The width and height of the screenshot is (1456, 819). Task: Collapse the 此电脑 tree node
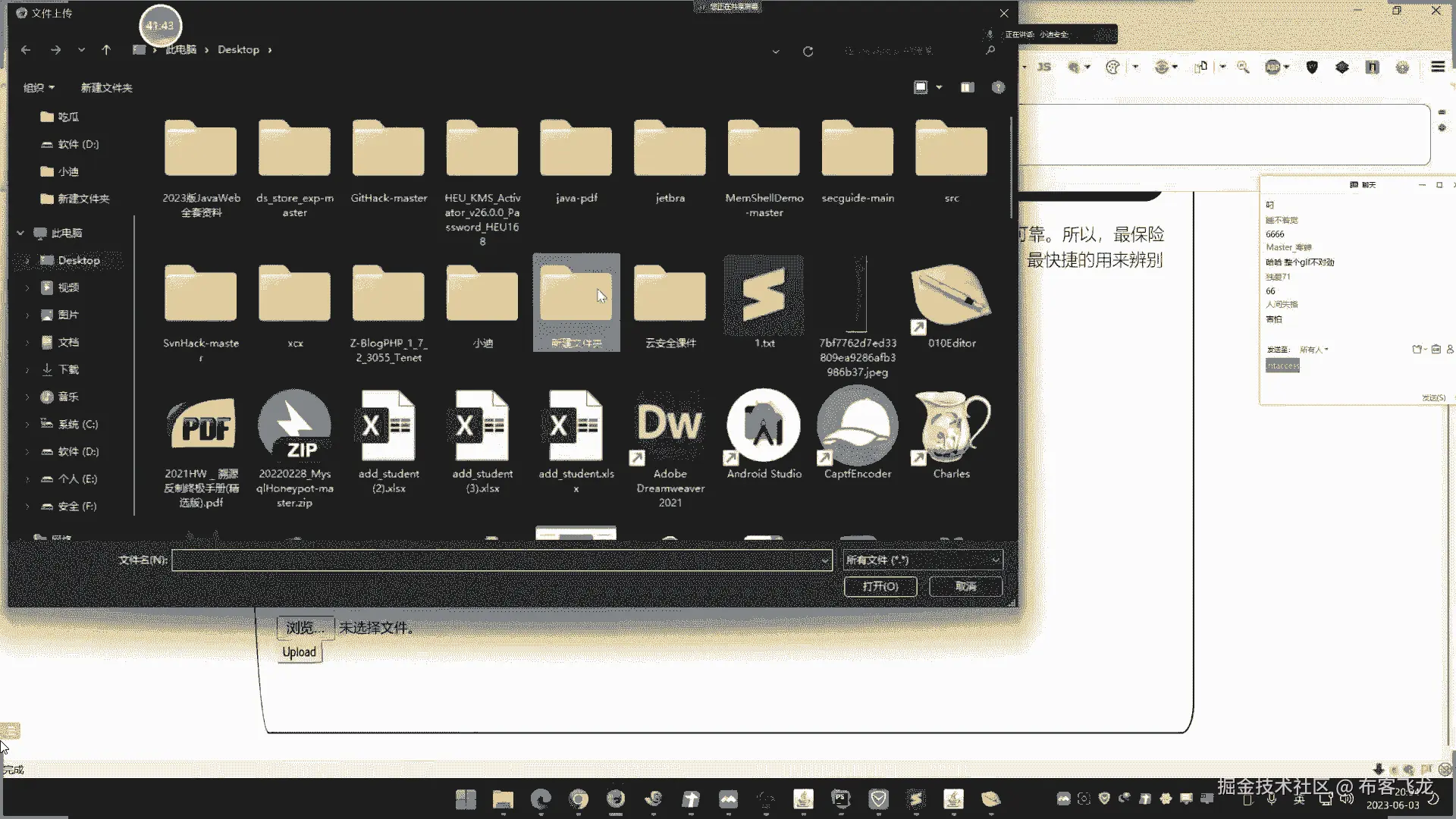click(x=20, y=233)
